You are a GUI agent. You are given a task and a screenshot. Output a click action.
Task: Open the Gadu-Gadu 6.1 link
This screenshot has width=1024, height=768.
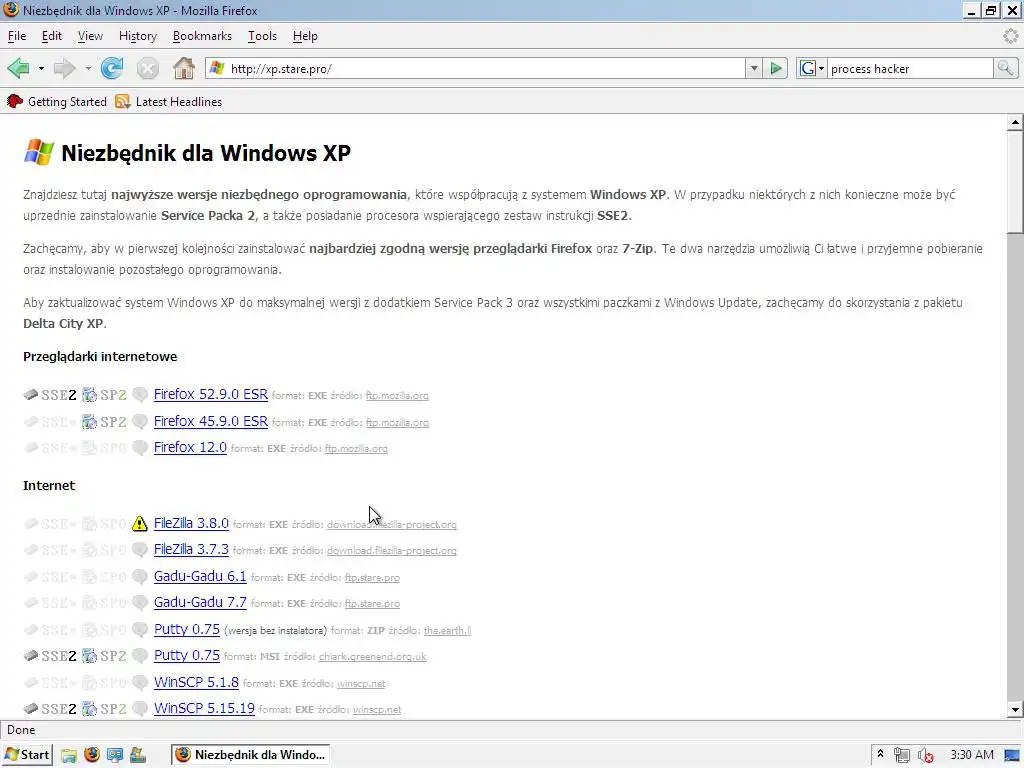tap(200, 576)
